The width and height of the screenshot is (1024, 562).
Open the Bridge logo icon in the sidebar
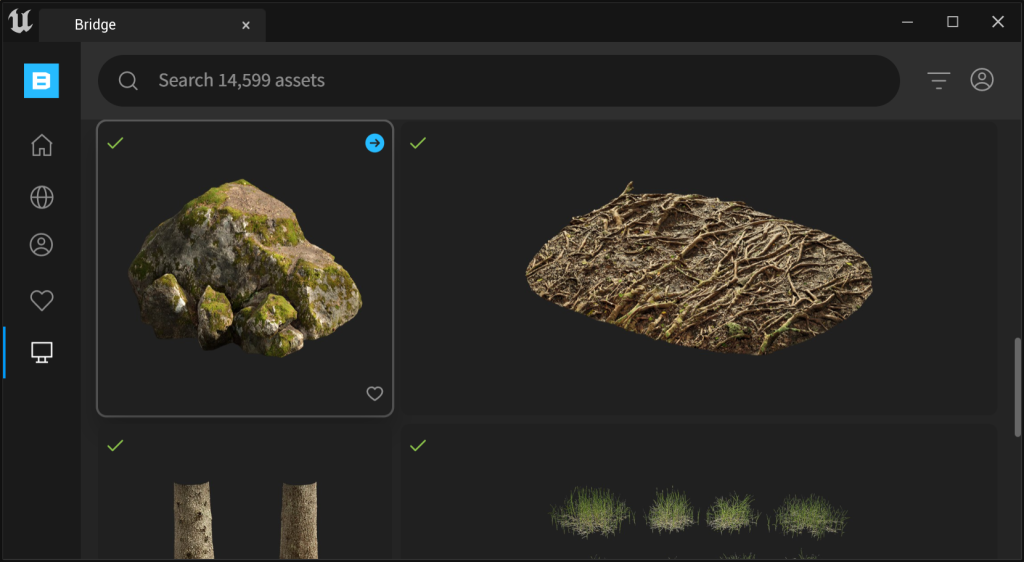tap(41, 81)
